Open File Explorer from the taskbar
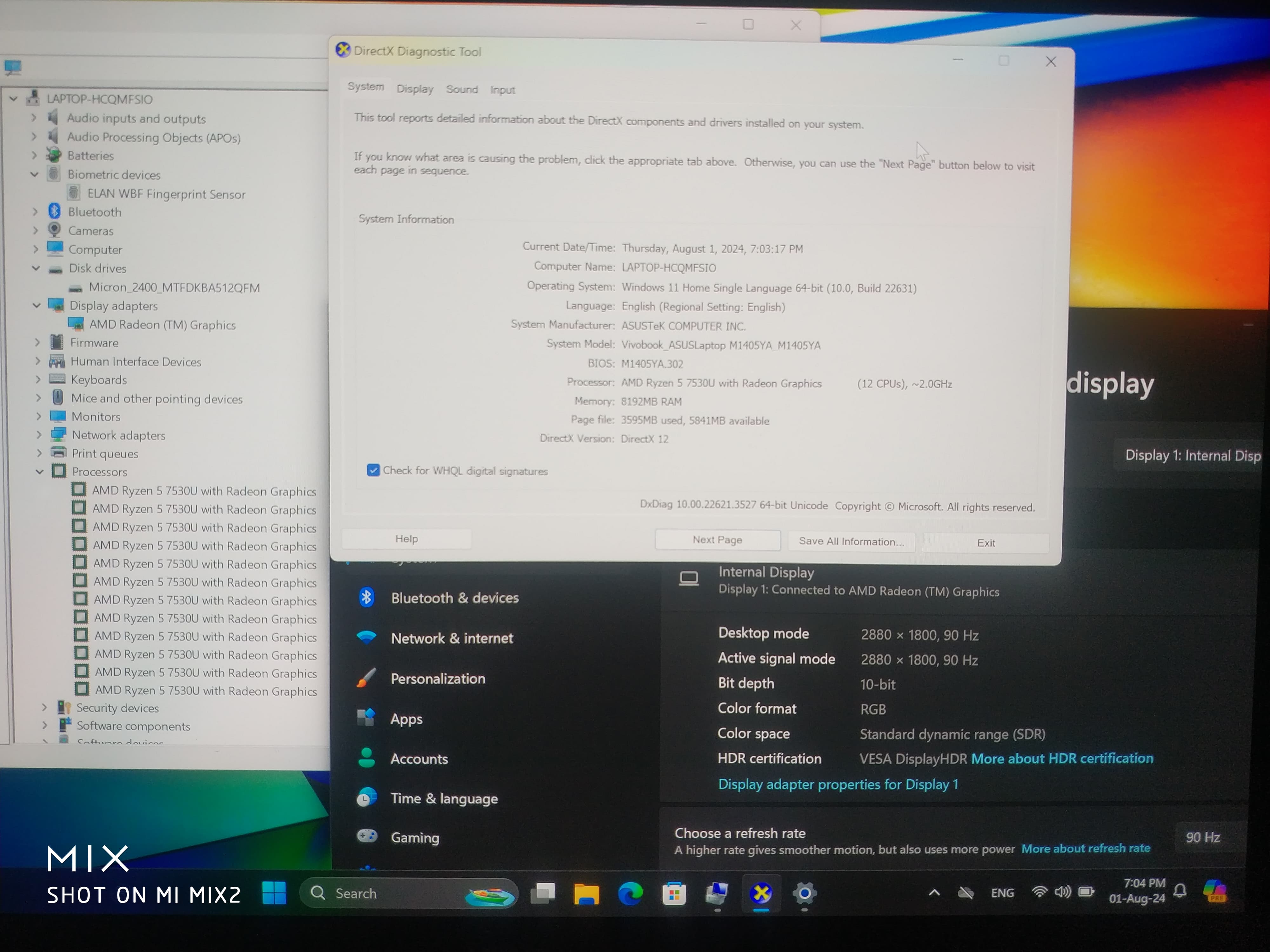This screenshot has height=952, width=1270. 586,894
